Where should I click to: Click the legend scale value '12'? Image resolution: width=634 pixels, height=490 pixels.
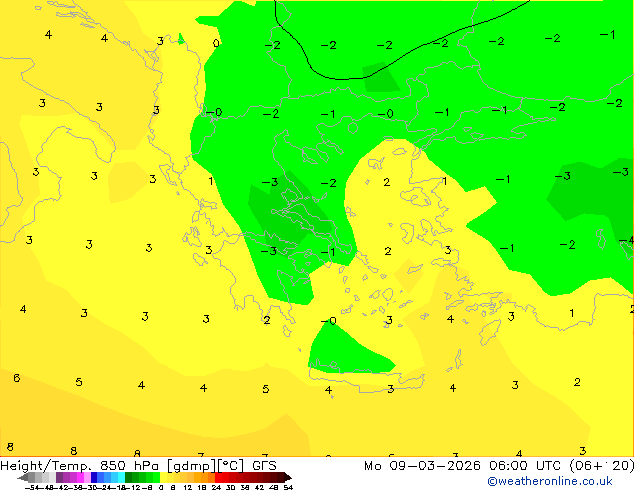[188, 487]
